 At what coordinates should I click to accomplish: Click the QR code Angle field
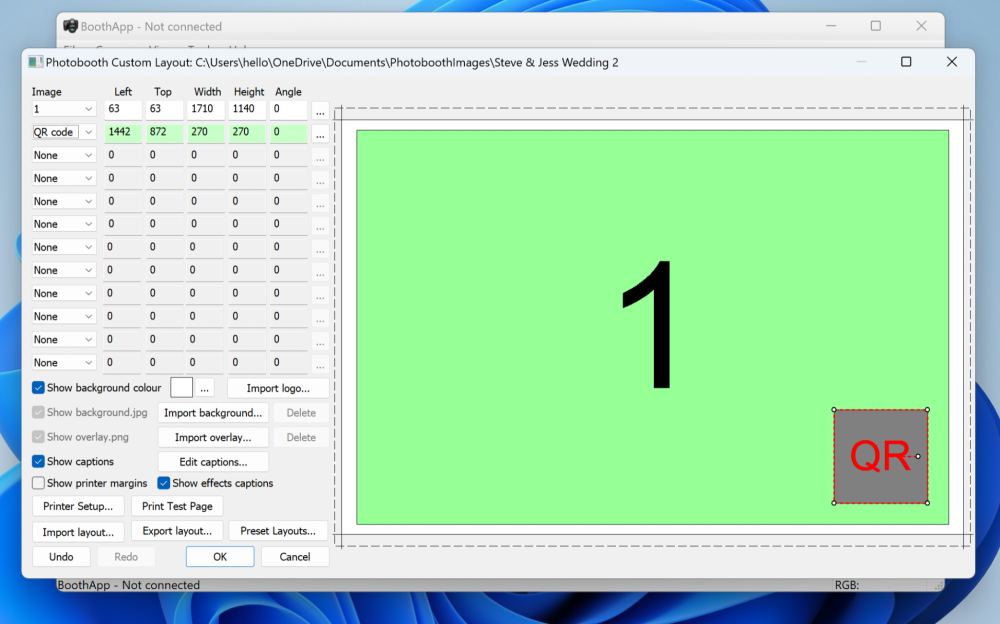click(x=288, y=132)
